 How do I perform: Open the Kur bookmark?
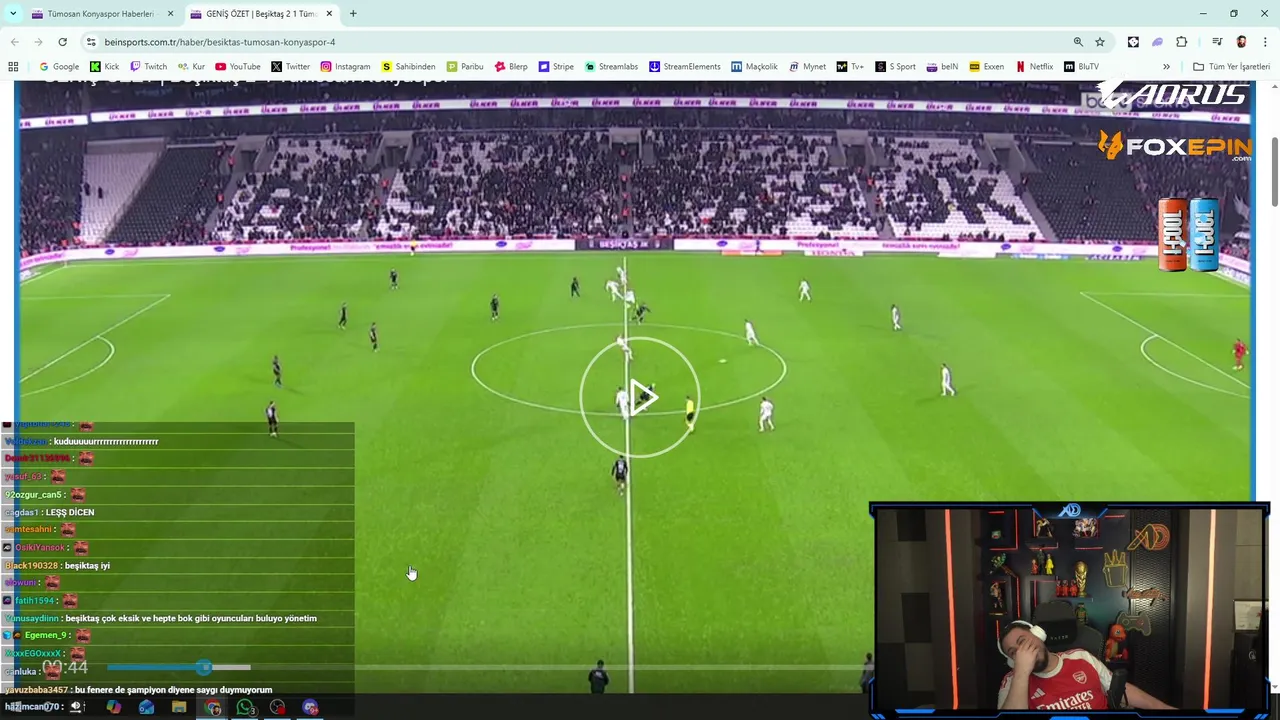[x=191, y=67]
